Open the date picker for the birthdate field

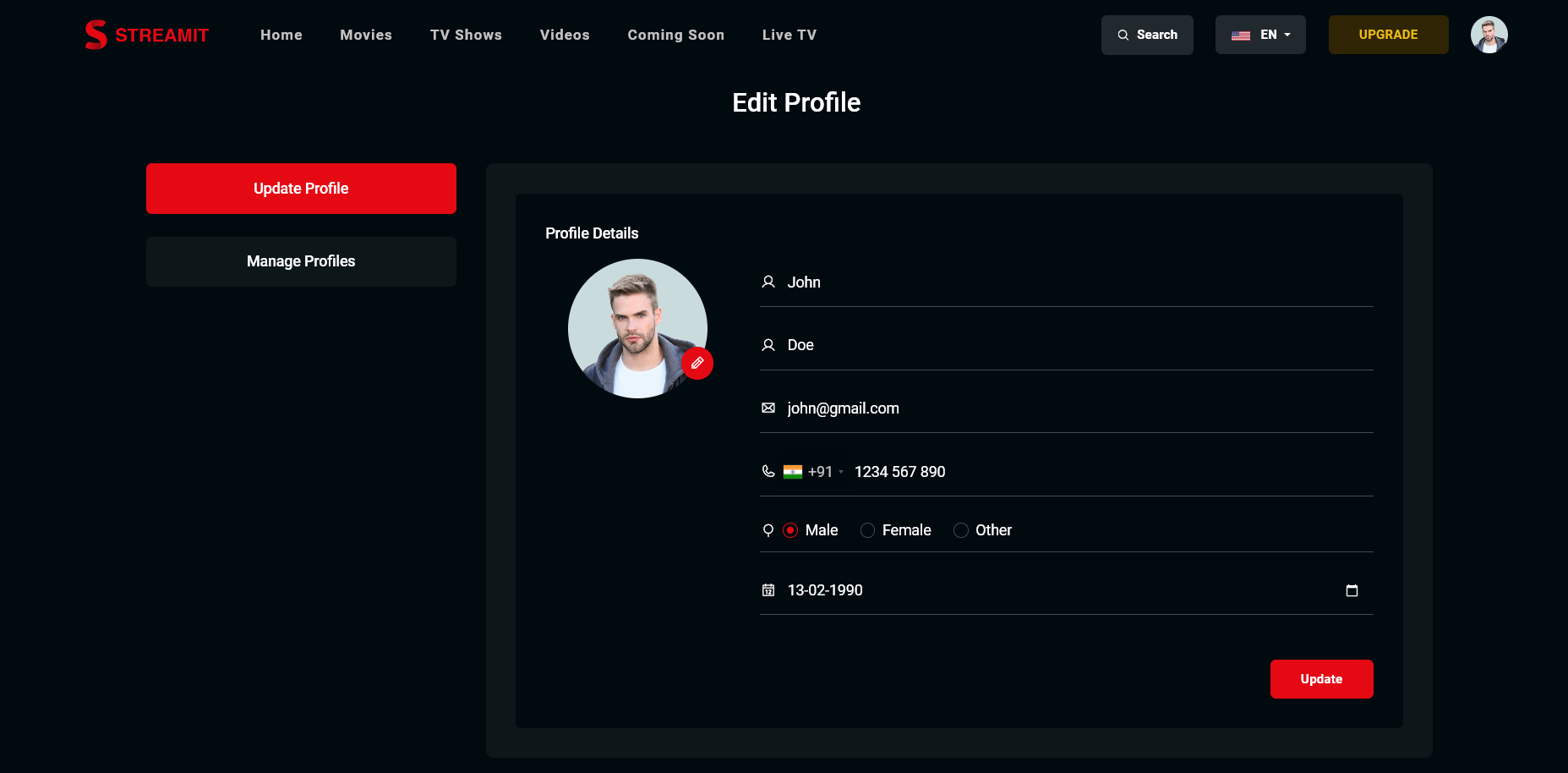tap(1352, 589)
